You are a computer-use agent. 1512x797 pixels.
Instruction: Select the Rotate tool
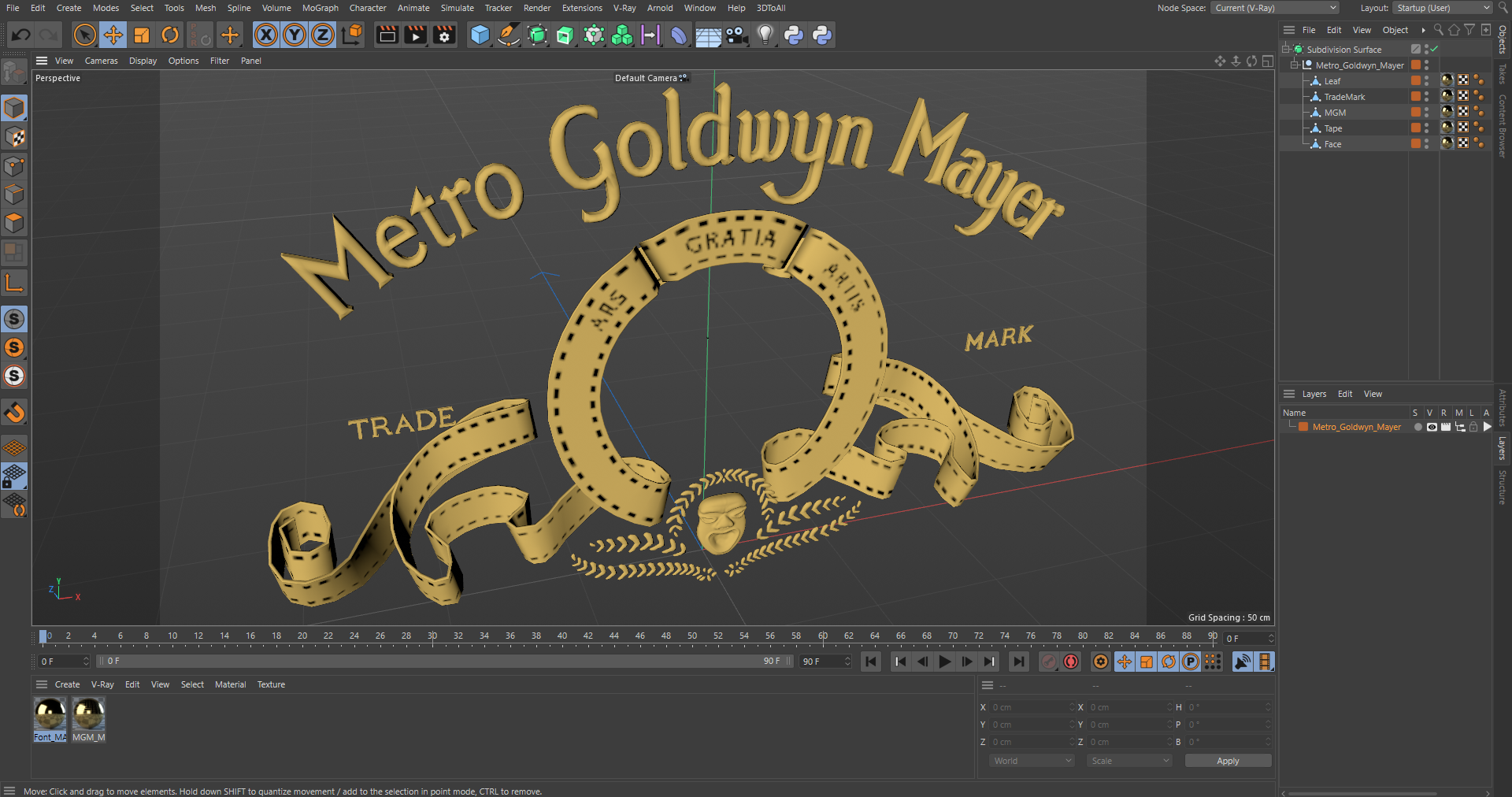(170, 35)
